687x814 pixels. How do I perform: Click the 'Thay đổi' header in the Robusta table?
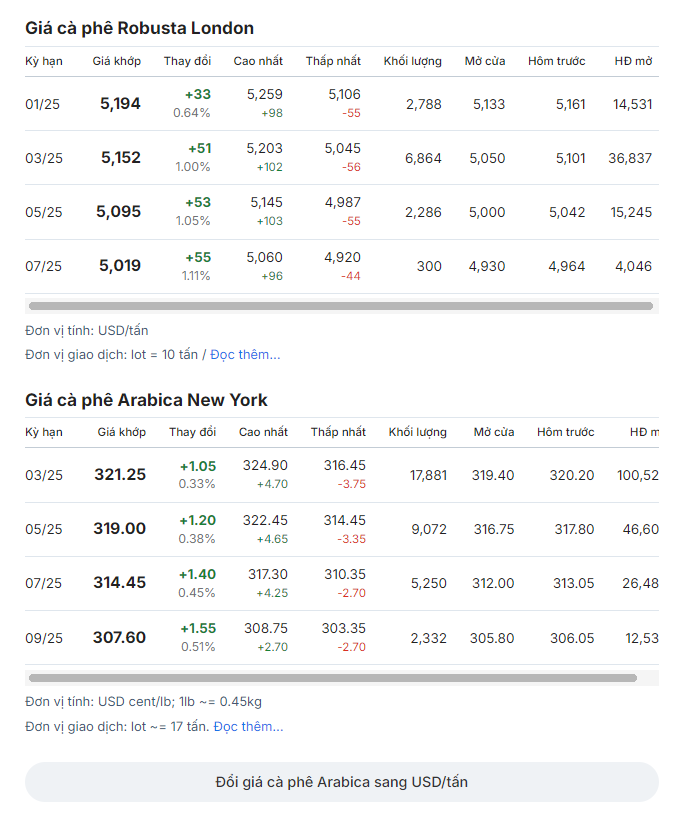click(x=187, y=62)
